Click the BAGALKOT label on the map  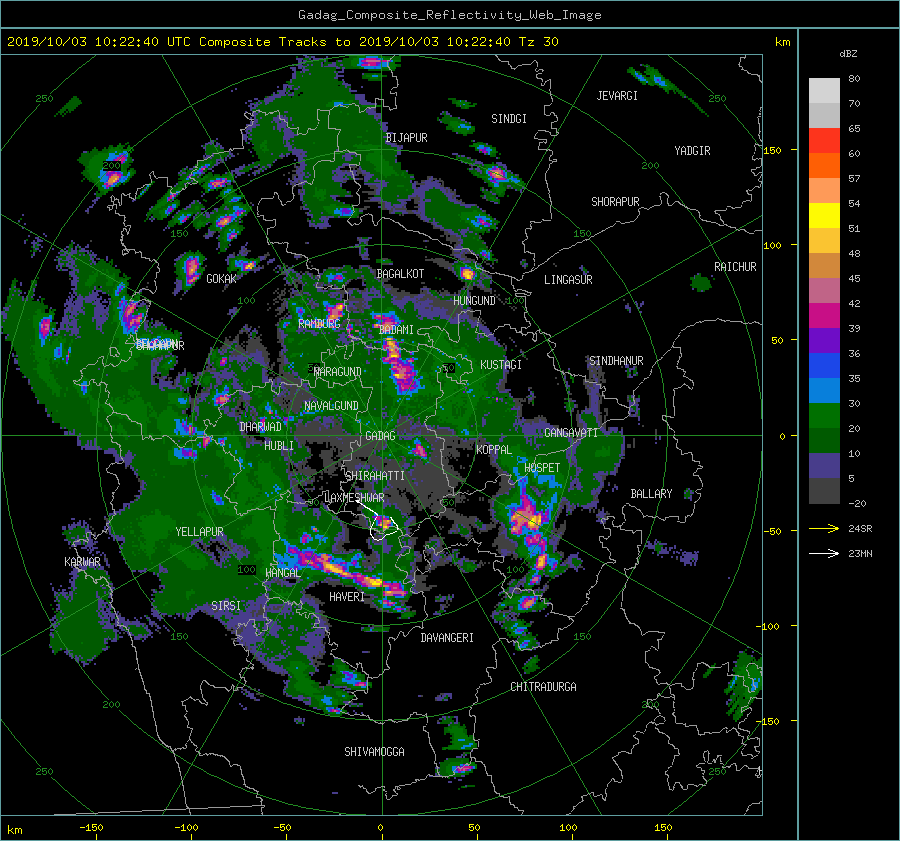[400, 274]
